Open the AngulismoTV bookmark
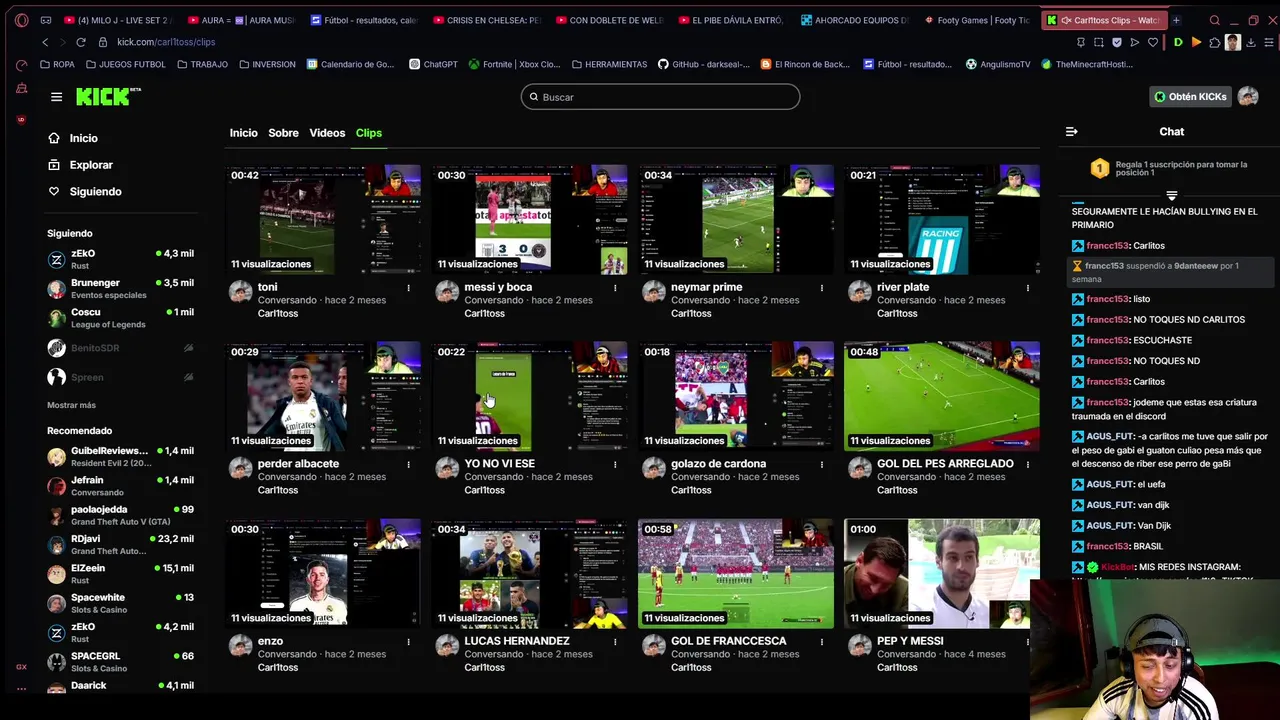1280x720 pixels. [x=998, y=64]
